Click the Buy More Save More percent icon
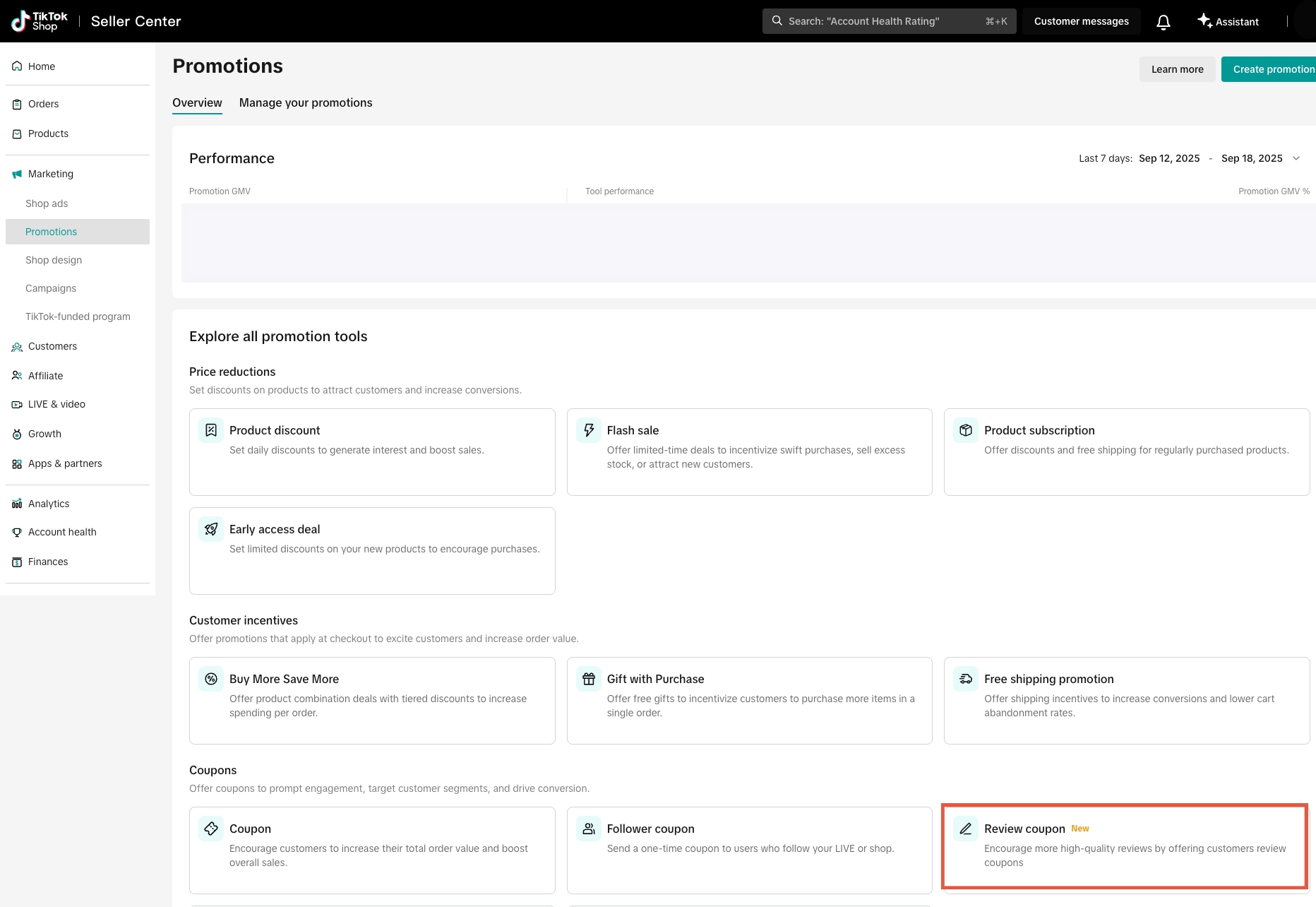The image size is (1316, 907). [211, 679]
